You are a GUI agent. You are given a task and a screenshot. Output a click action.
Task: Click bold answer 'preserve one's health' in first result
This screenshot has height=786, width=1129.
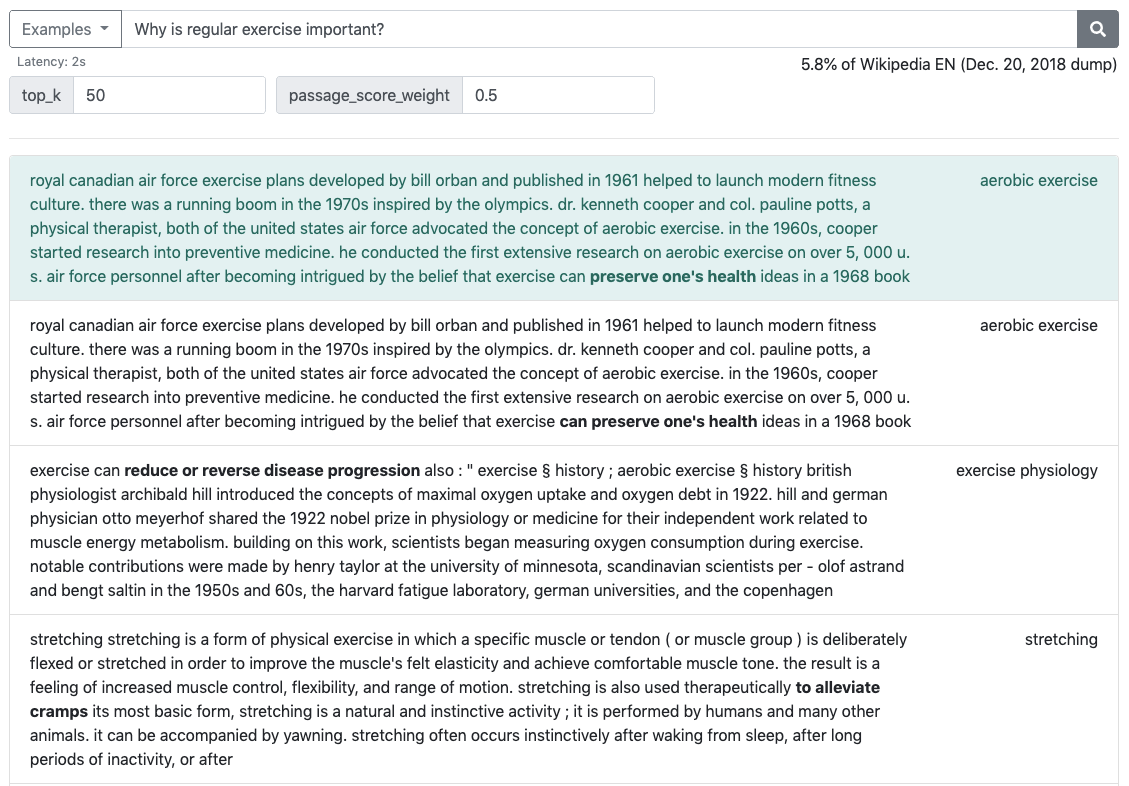[x=672, y=276]
